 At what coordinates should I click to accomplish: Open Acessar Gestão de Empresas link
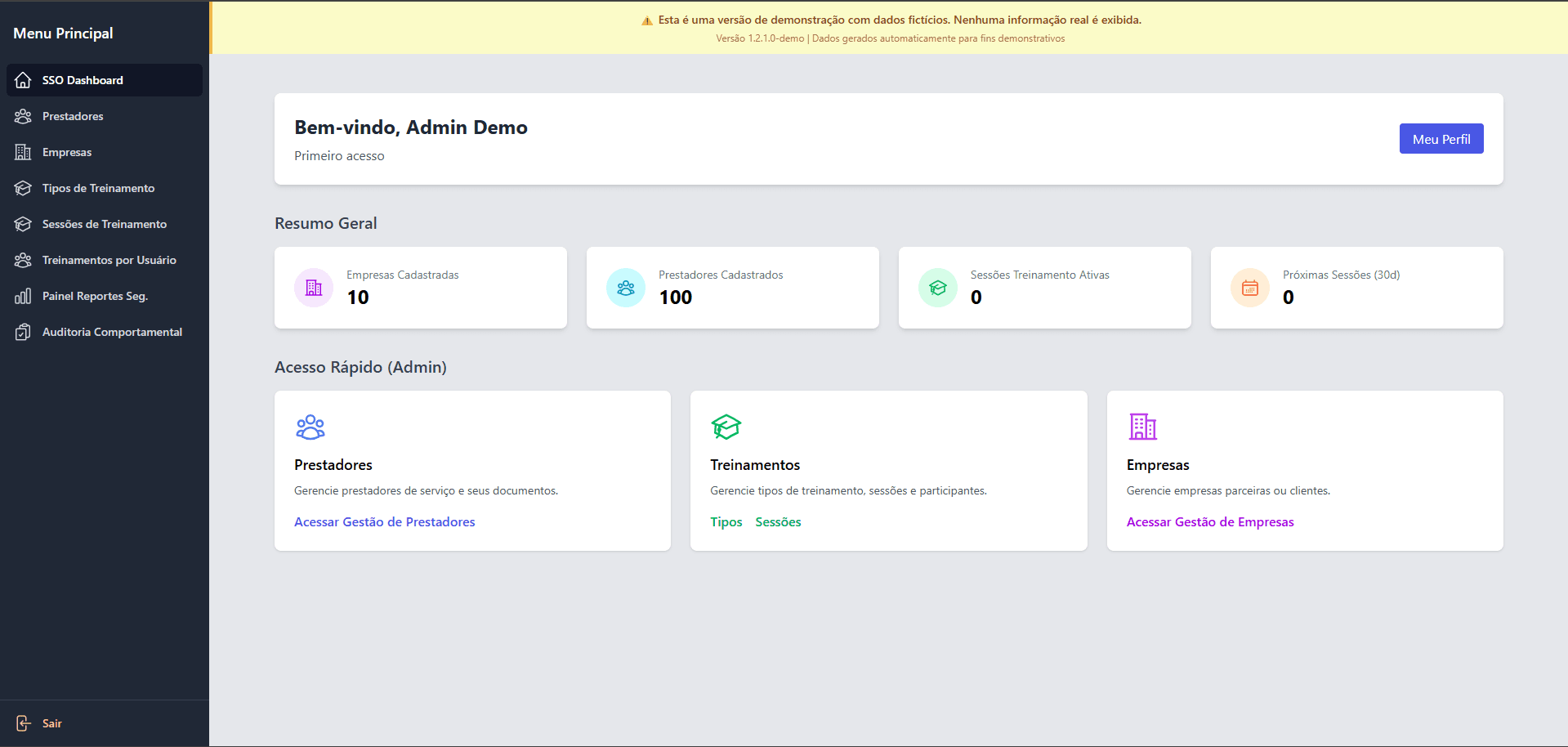click(x=1210, y=521)
